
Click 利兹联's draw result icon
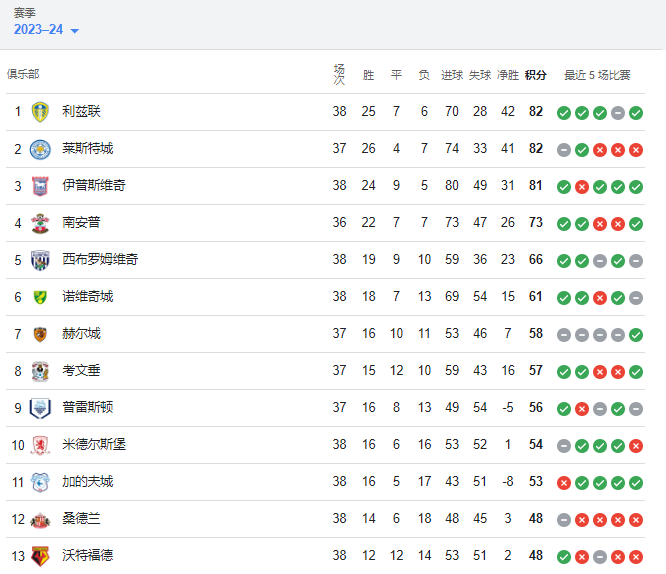[618, 113]
